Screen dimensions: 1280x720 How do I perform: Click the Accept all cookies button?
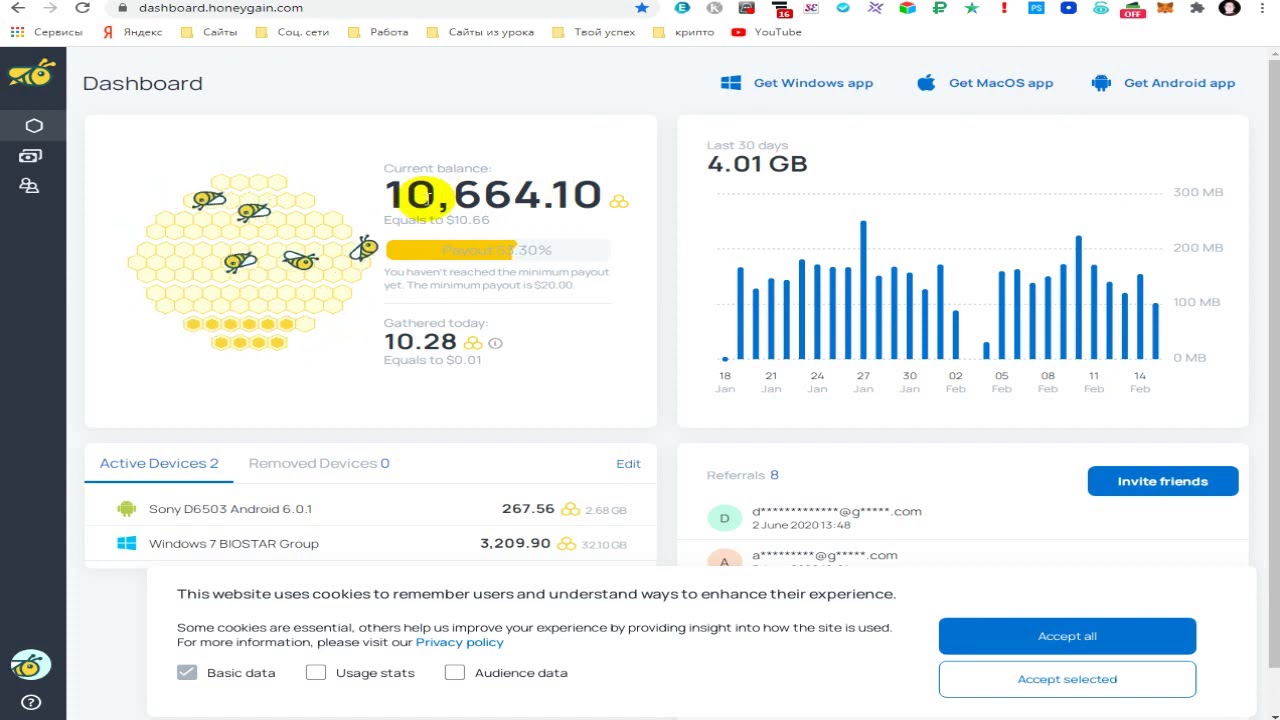[x=1067, y=636]
